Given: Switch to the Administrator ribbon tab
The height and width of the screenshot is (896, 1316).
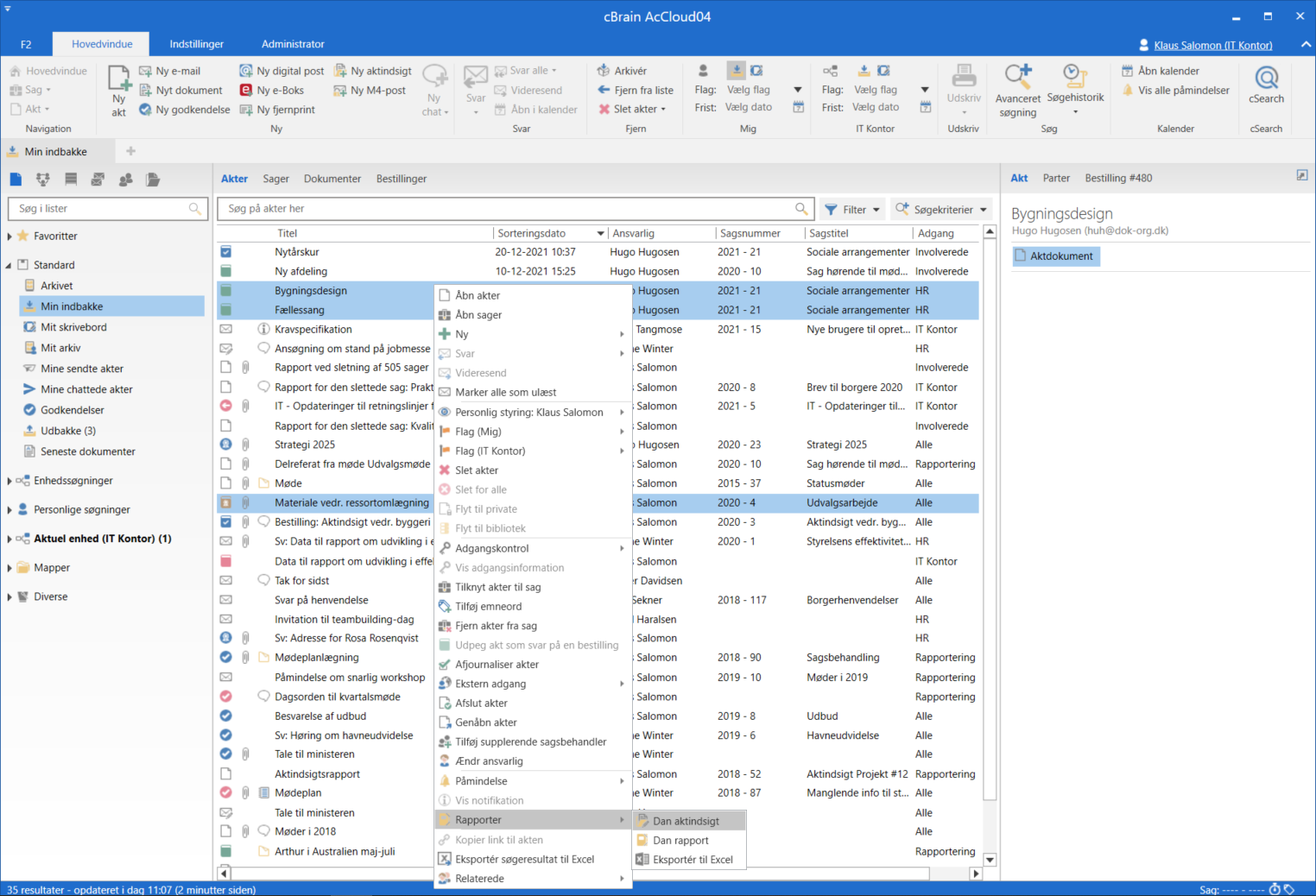Looking at the screenshot, I should tap(293, 44).
